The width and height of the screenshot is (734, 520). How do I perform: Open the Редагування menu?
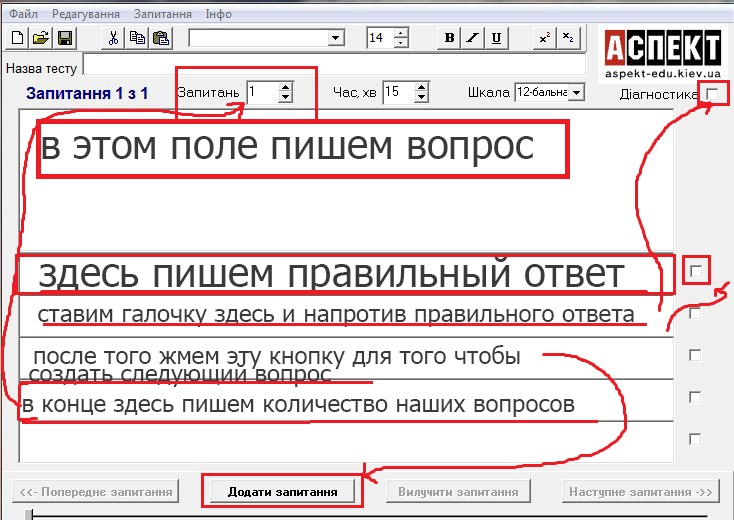86,14
